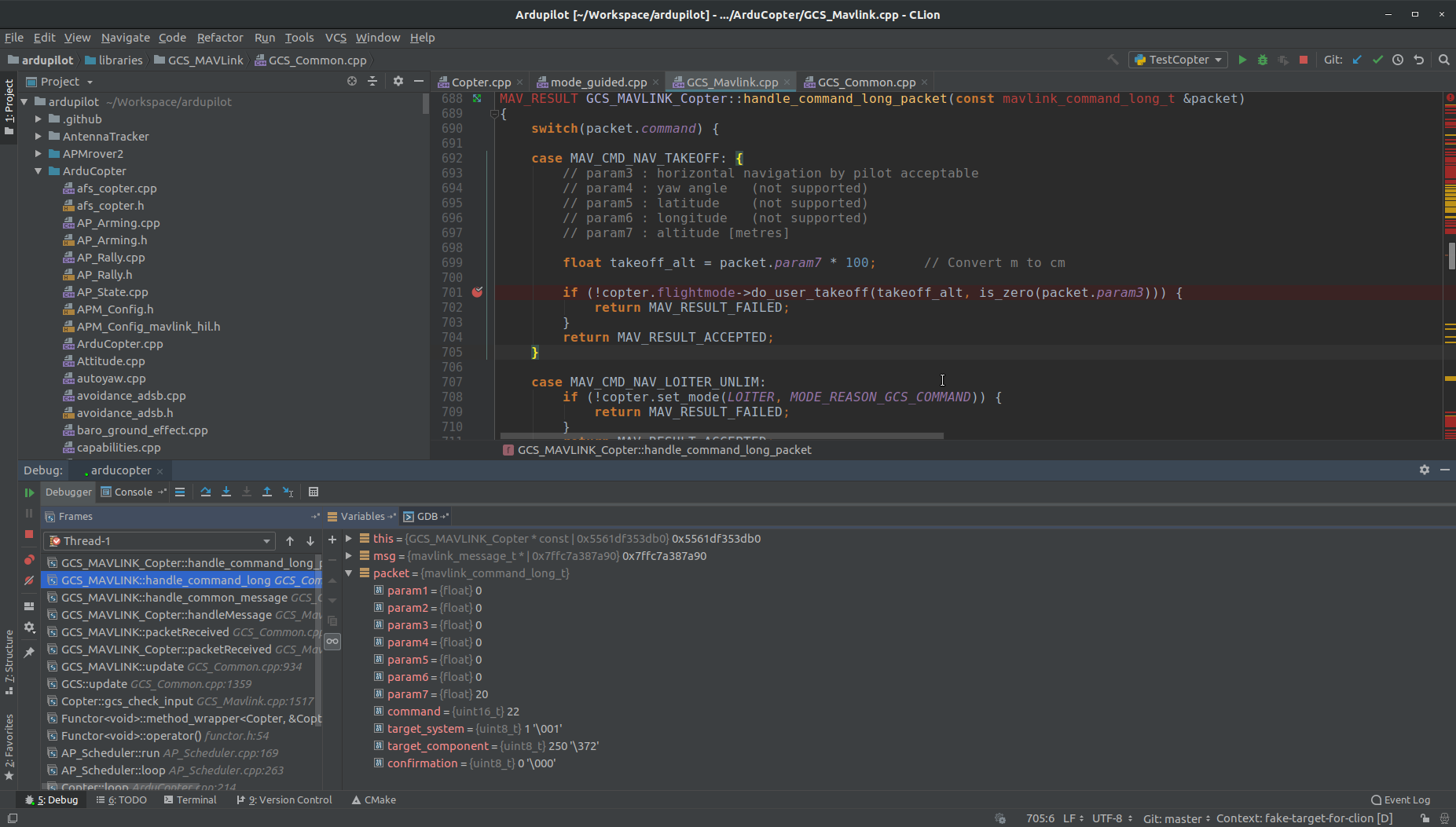Toggle watches view with the glasses icon
Viewport: 1456px width, 827px height.
tap(332, 642)
